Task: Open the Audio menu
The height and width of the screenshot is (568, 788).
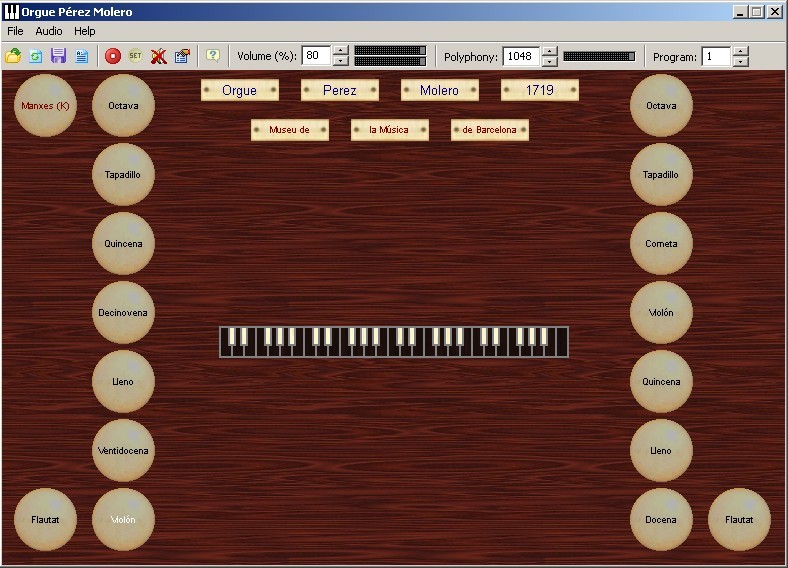Action: (x=49, y=31)
